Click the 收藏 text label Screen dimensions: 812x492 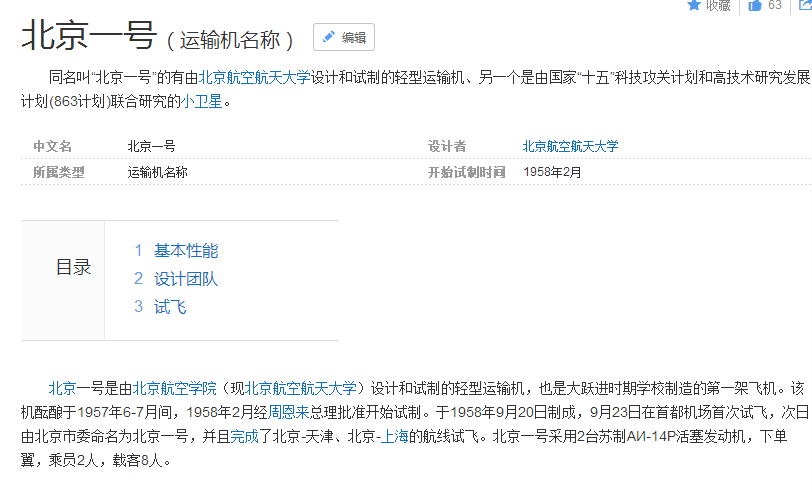[x=718, y=5]
